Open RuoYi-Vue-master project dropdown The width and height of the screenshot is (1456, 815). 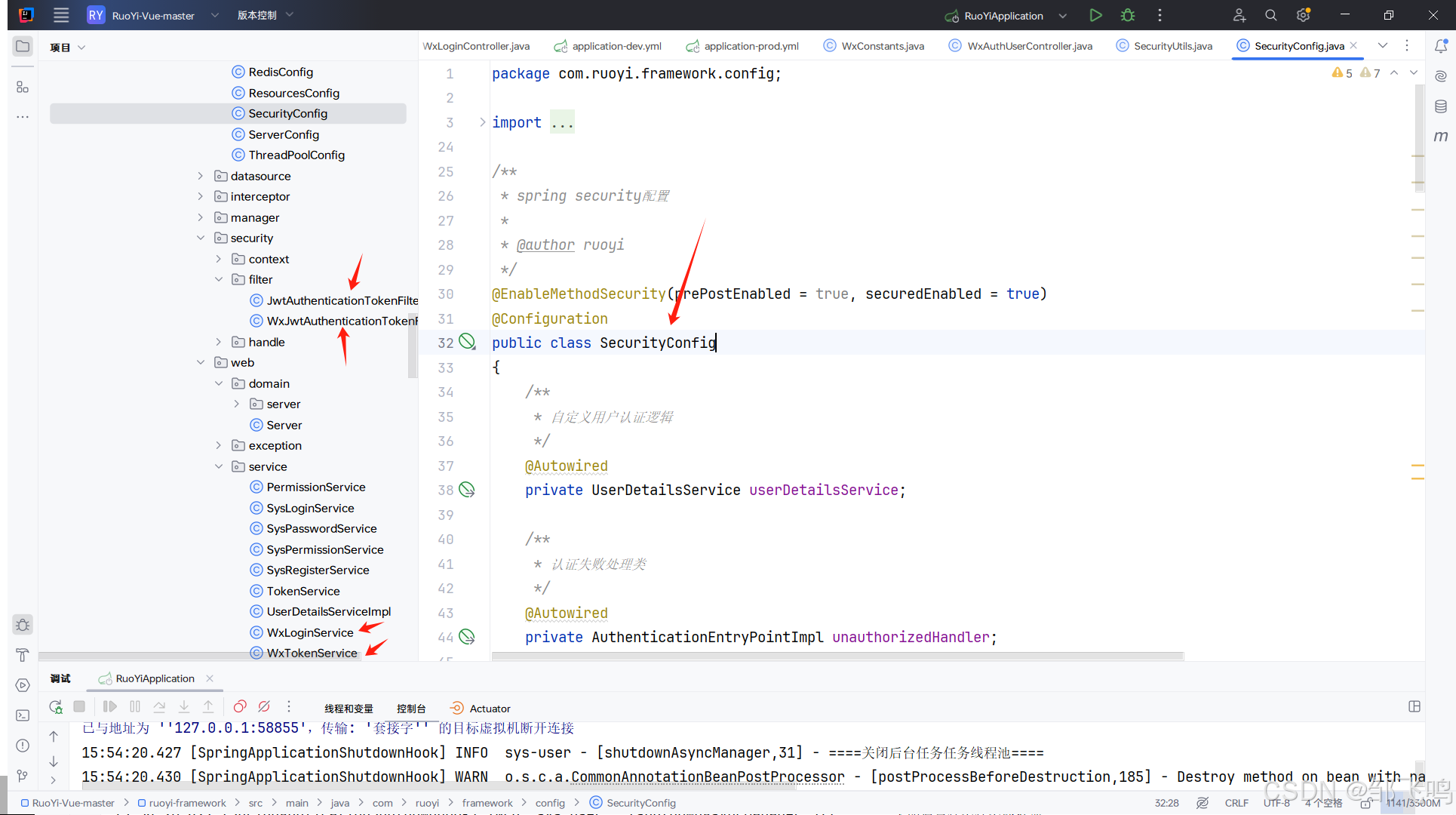pyautogui.click(x=153, y=15)
